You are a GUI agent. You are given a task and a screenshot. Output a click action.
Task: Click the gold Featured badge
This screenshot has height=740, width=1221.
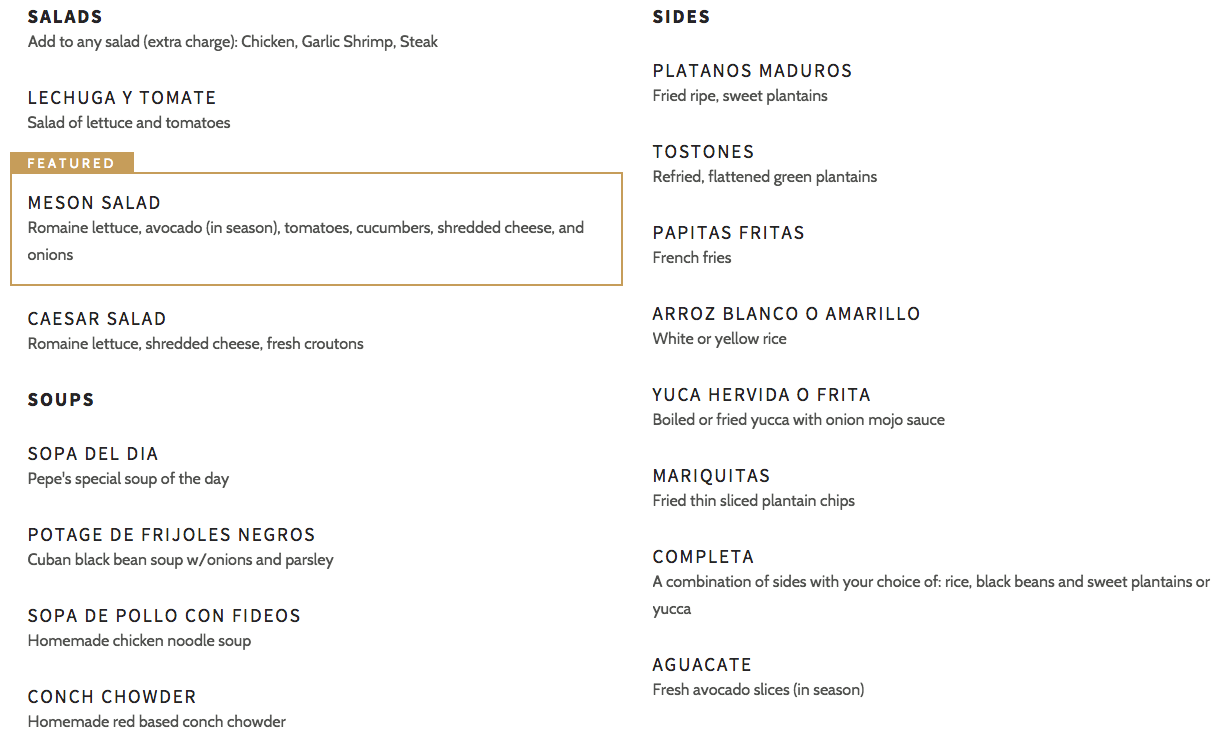71,163
